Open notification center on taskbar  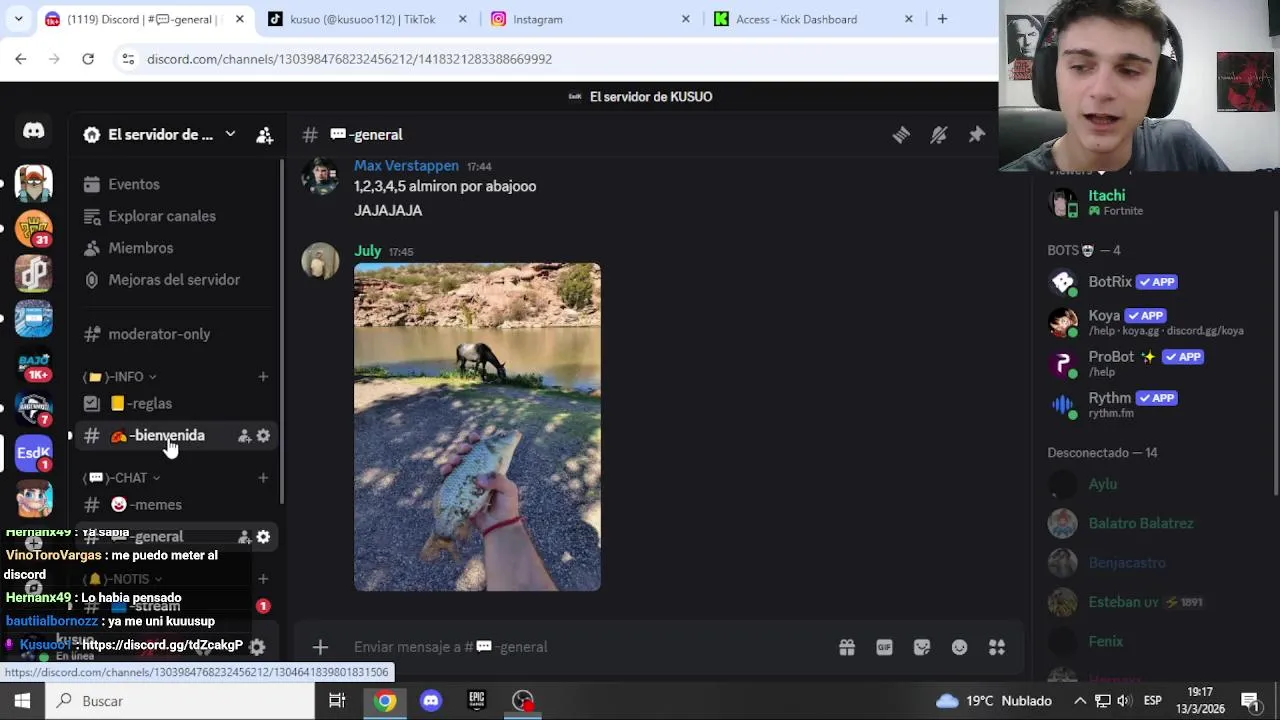[x=1250, y=701]
